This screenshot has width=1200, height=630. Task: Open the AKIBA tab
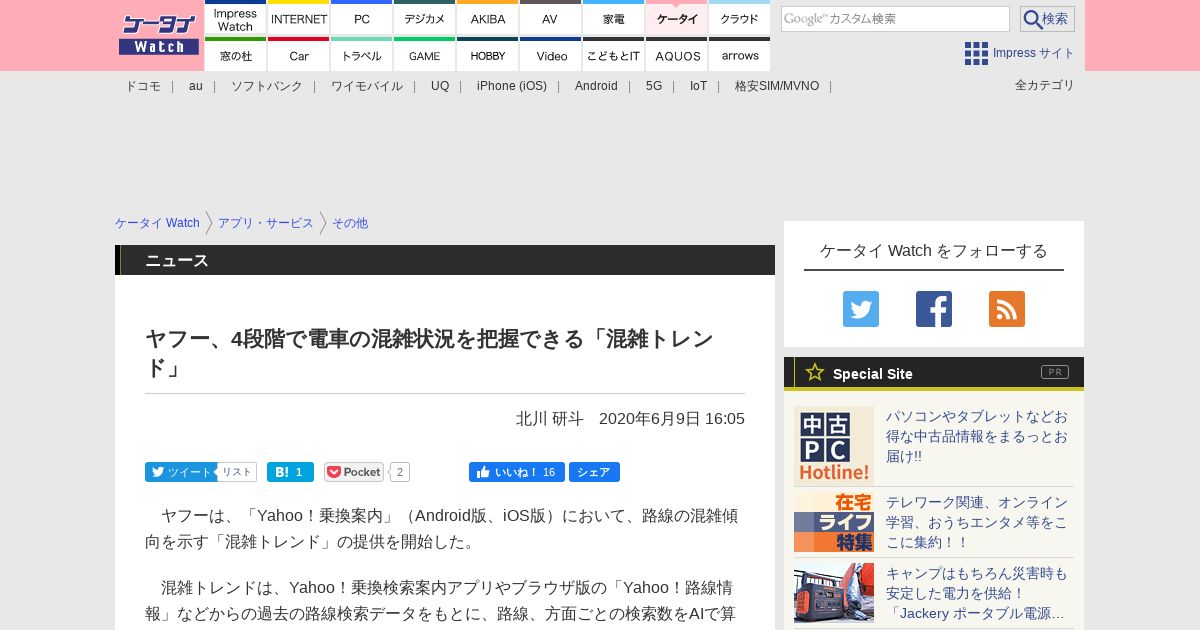[x=488, y=19]
